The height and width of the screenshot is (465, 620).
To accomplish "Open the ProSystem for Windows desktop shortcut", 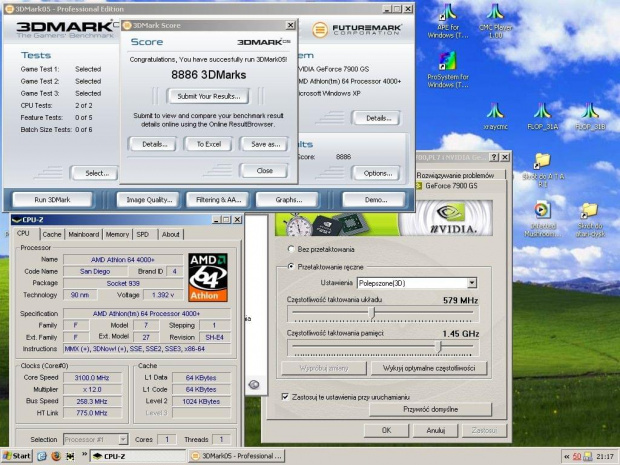I will tap(448, 70).
